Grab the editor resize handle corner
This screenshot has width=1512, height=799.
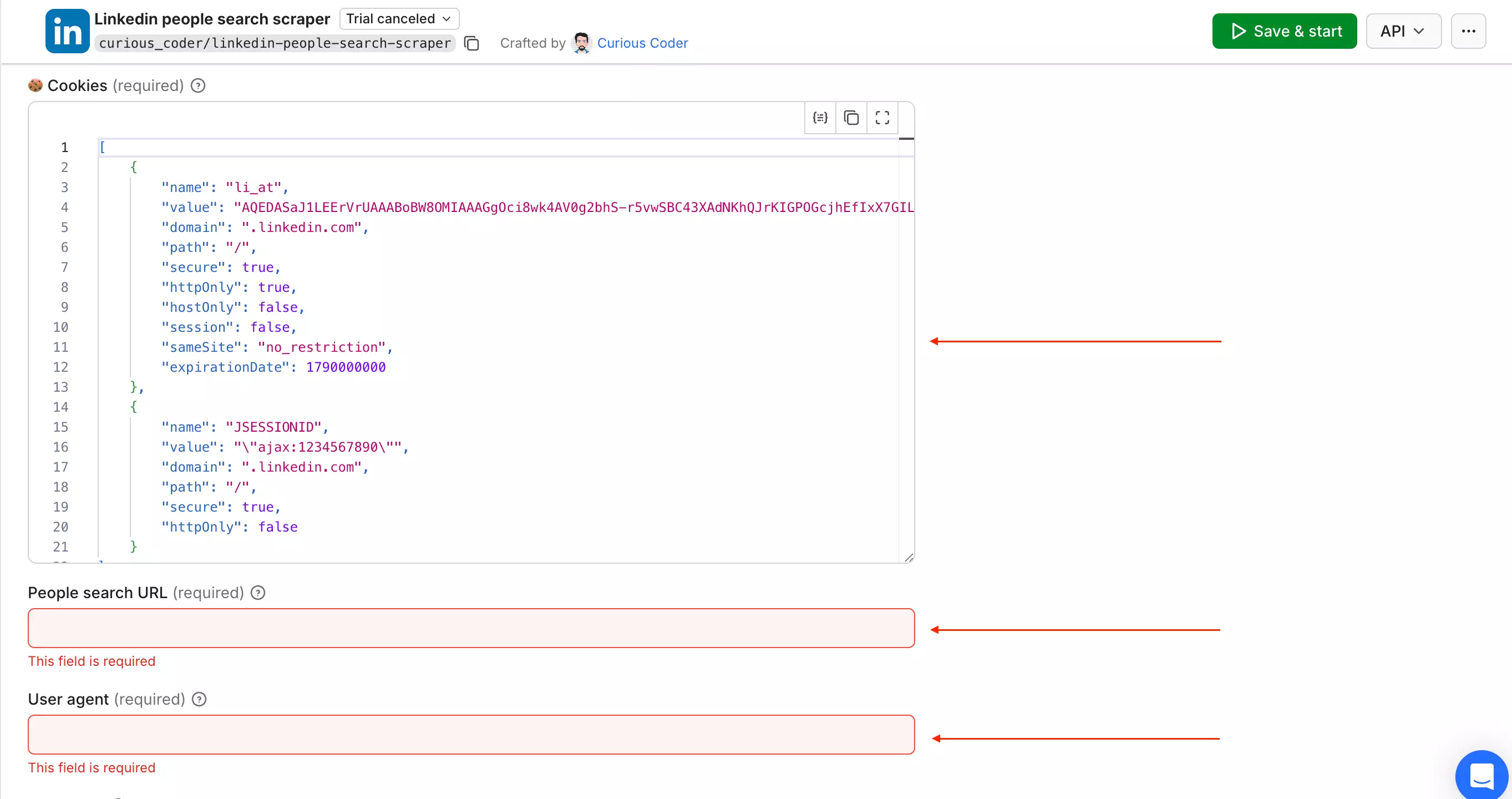909,557
